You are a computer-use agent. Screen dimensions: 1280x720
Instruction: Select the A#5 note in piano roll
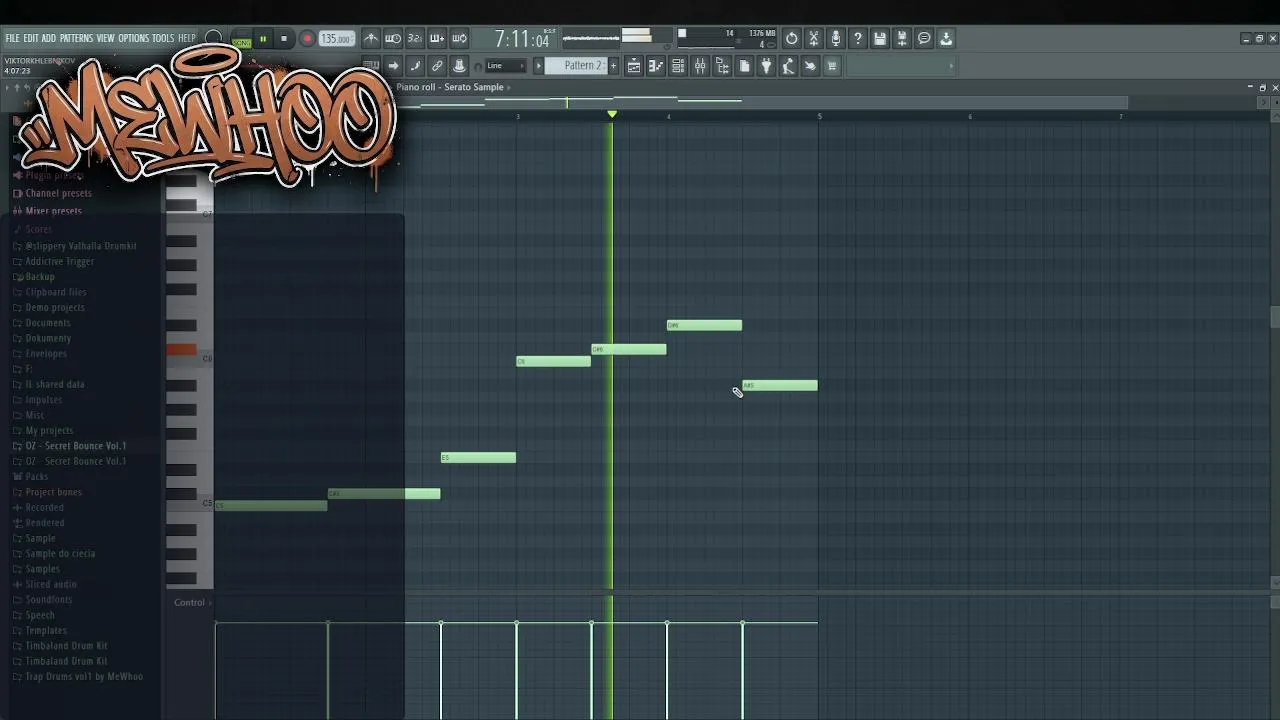pos(780,385)
